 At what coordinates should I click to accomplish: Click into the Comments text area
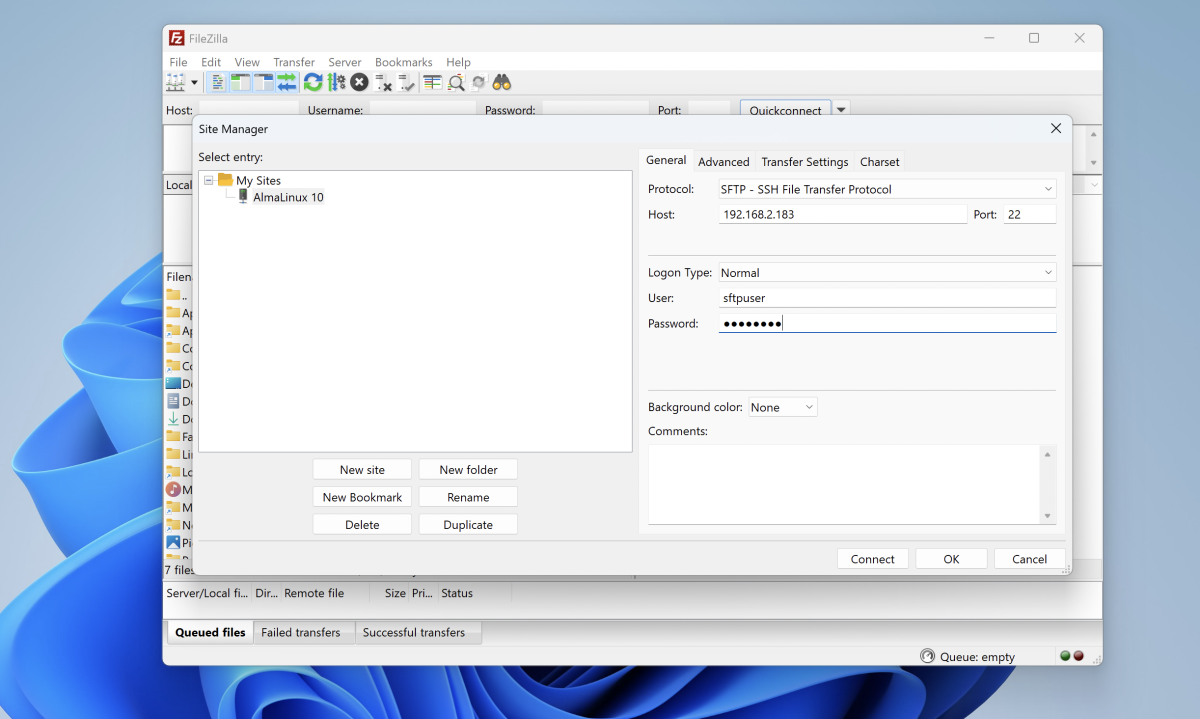tap(844, 484)
